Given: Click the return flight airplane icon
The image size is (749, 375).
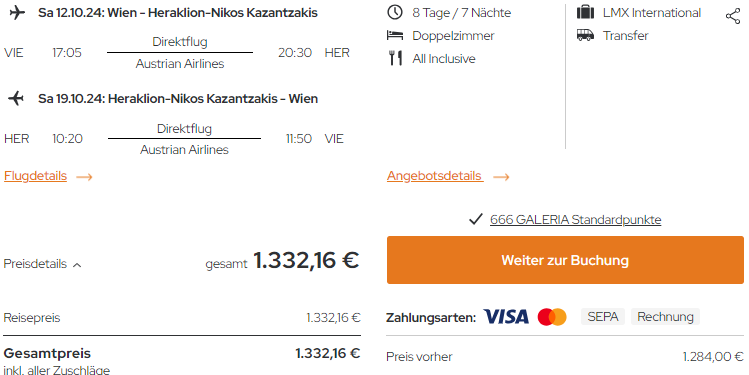Looking at the screenshot, I should click(16, 98).
